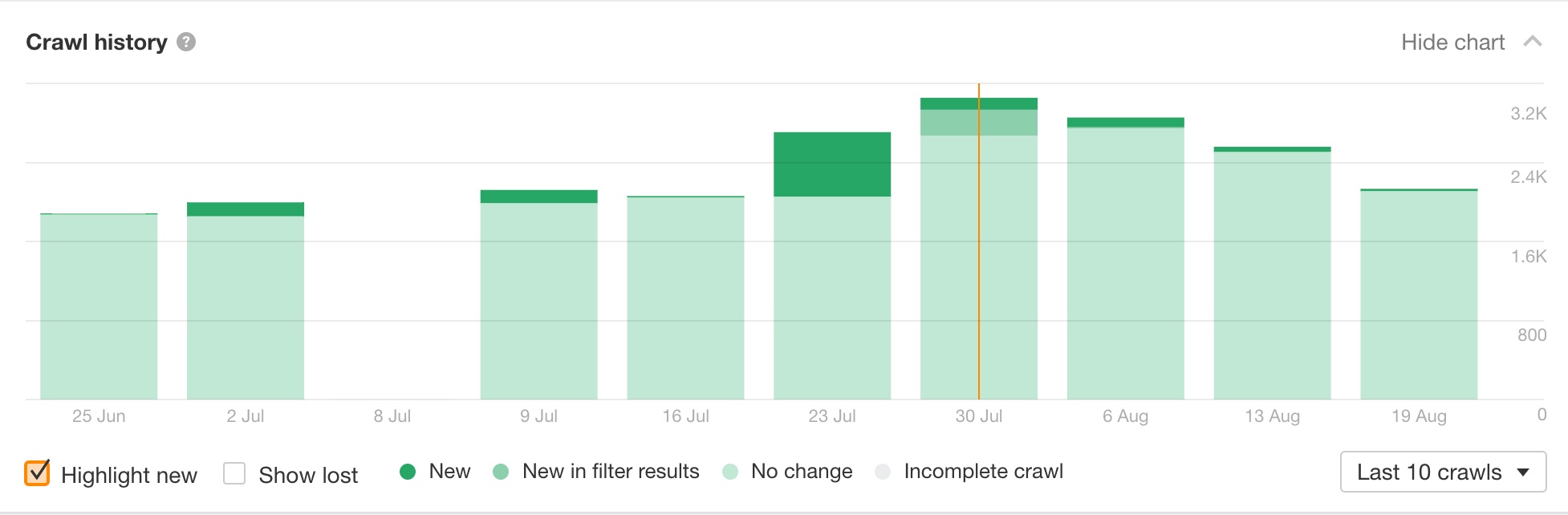Select the 25 Jun crawl bar

click(99, 306)
